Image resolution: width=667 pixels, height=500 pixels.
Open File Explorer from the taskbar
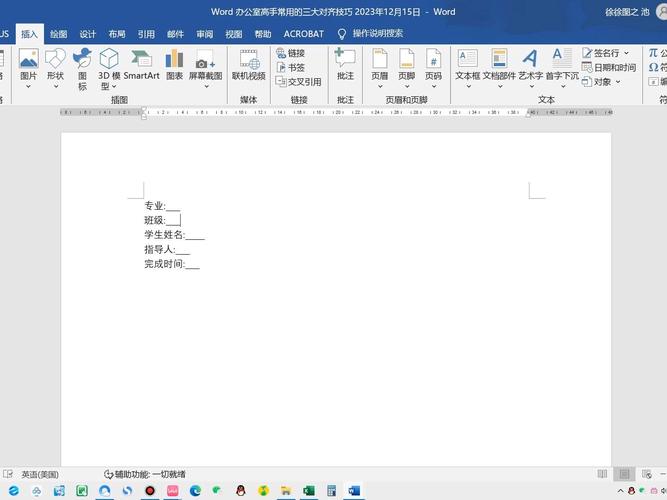[286, 491]
